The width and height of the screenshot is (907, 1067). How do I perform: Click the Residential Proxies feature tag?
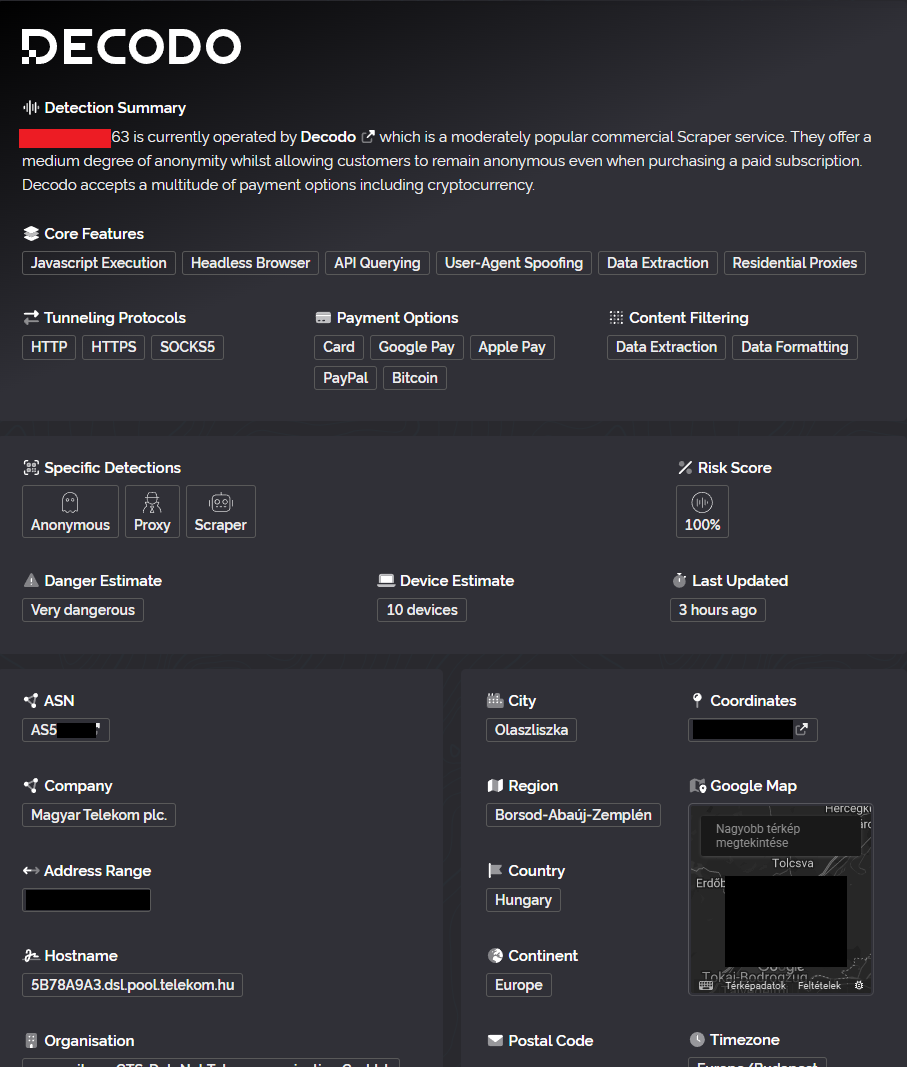point(794,263)
